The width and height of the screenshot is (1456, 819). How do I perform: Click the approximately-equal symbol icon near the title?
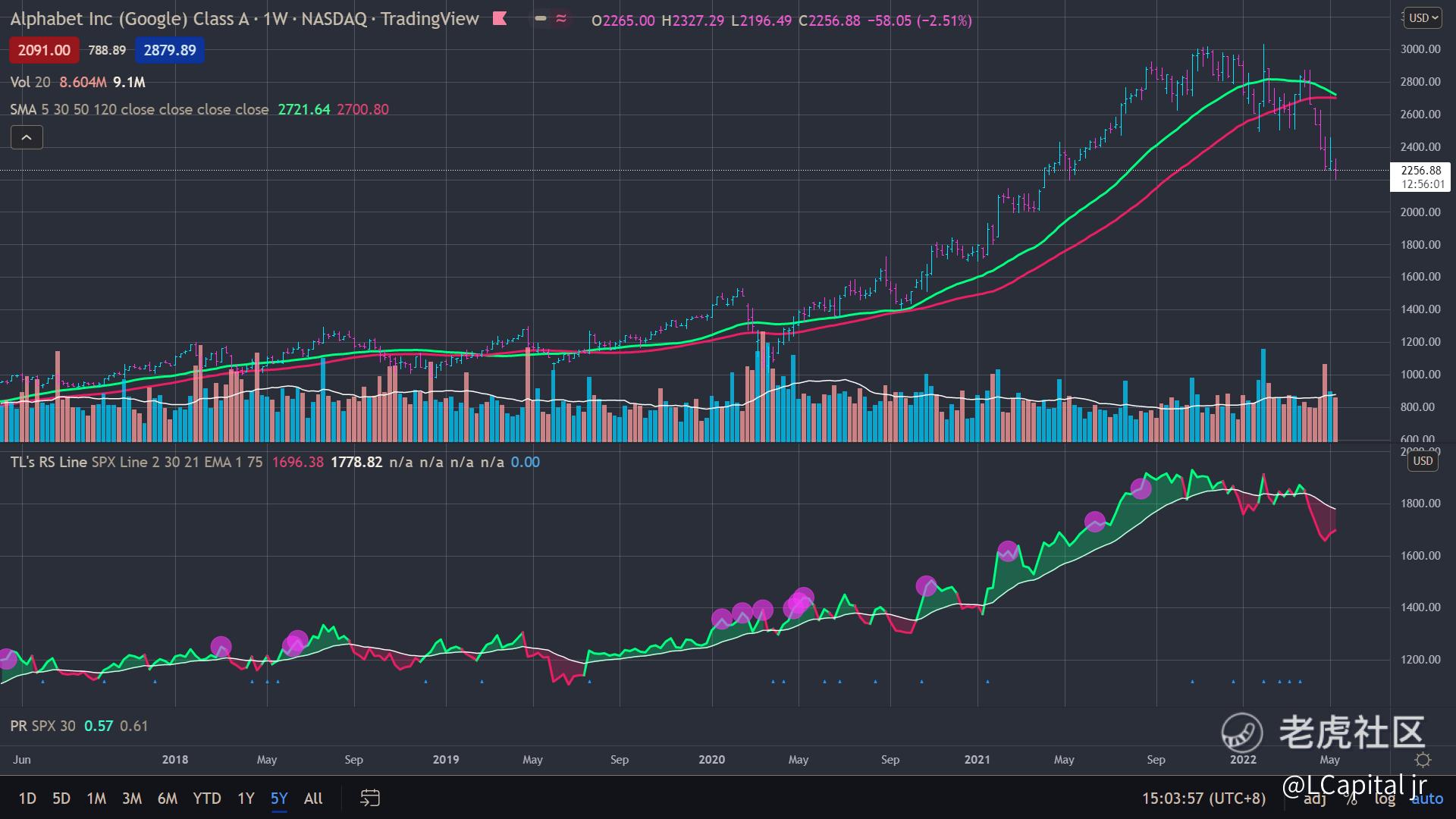[561, 19]
